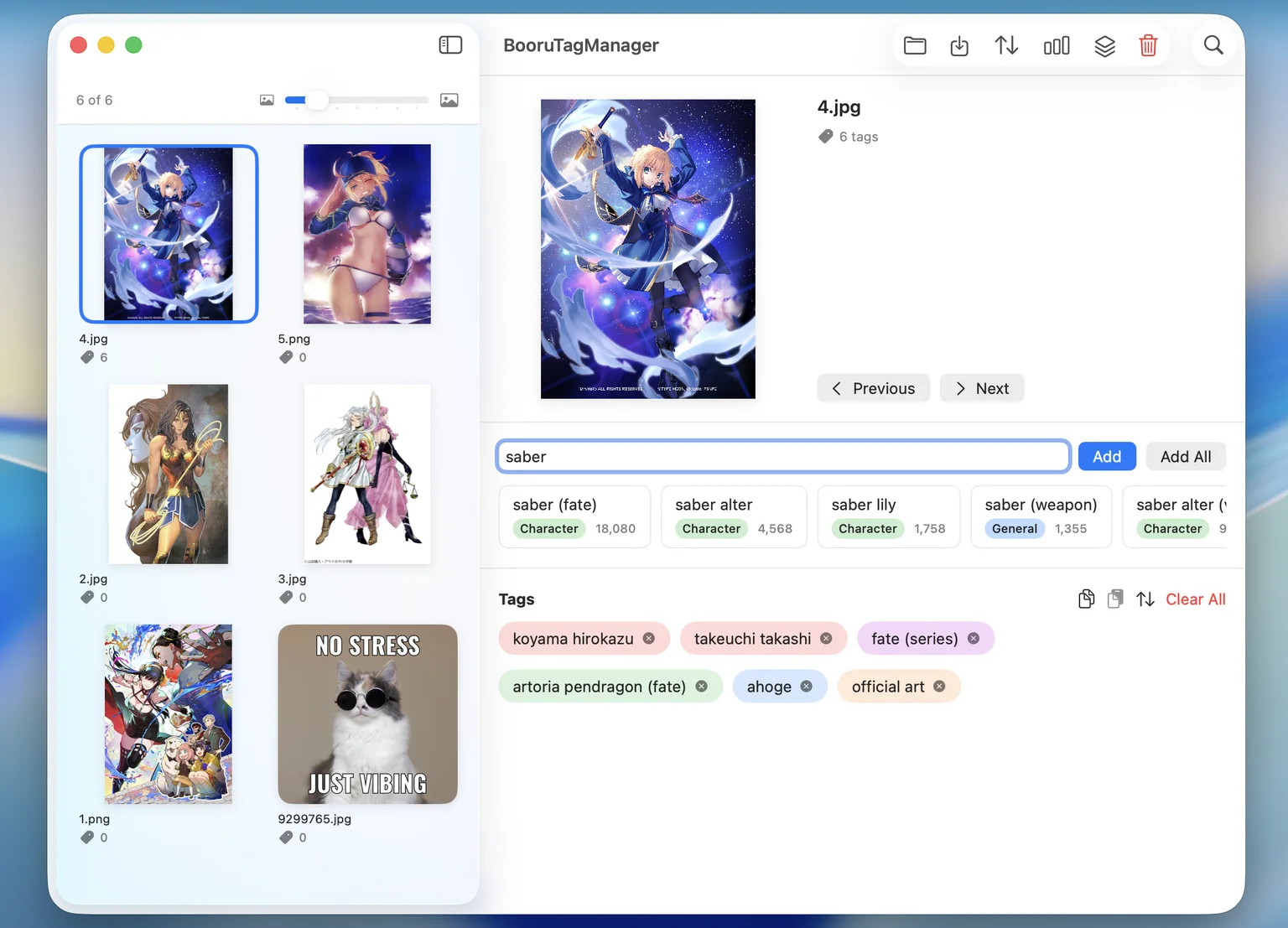
Task: Select the 2.jpg thumbnail
Action: (169, 474)
